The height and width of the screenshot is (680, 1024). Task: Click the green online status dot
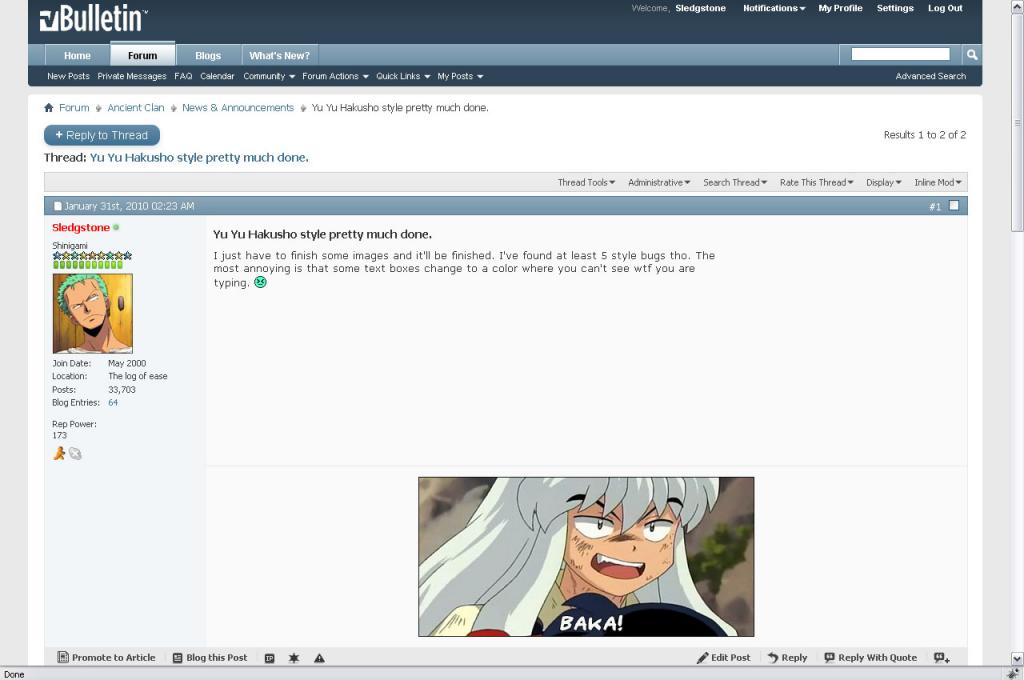(x=116, y=227)
